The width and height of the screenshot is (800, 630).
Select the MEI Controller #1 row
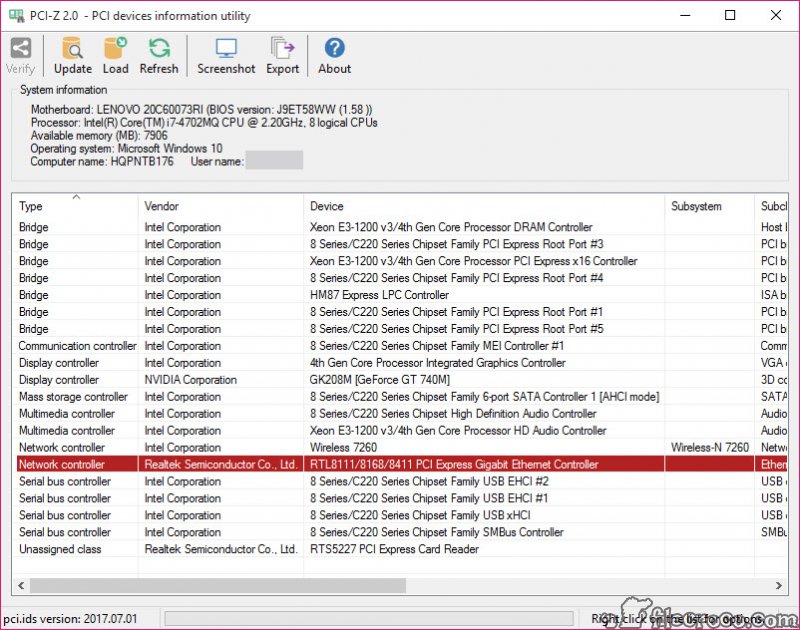pos(400,346)
